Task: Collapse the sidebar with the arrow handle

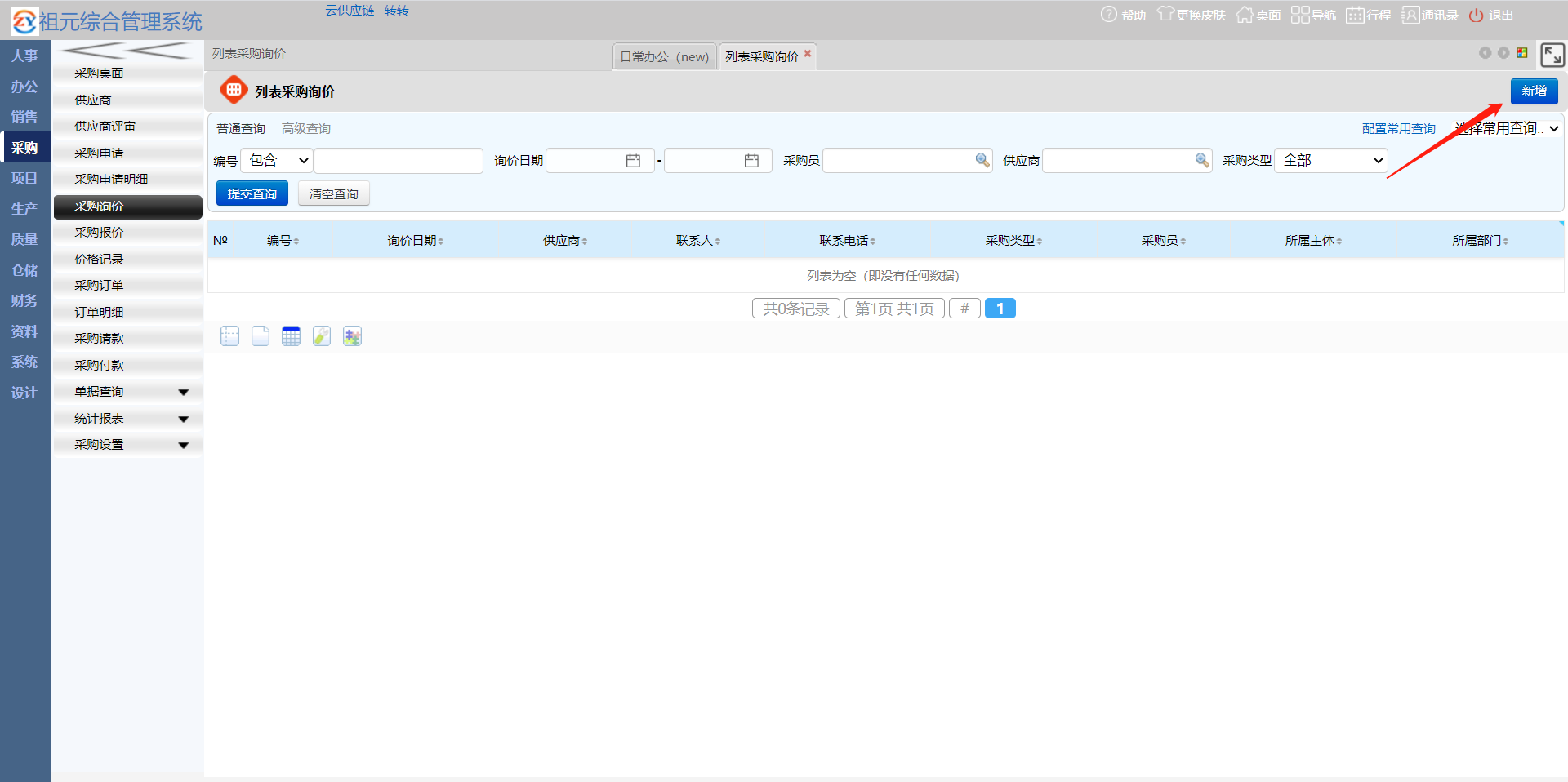Action: click(x=128, y=51)
